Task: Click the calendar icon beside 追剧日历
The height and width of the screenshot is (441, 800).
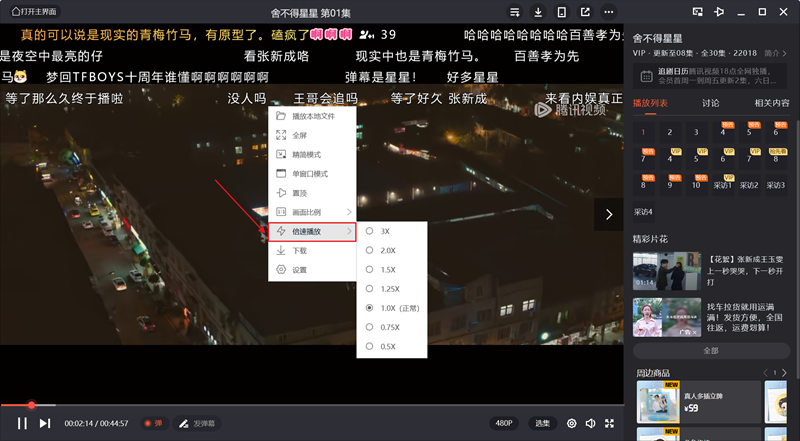Action: (x=646, y=77)
